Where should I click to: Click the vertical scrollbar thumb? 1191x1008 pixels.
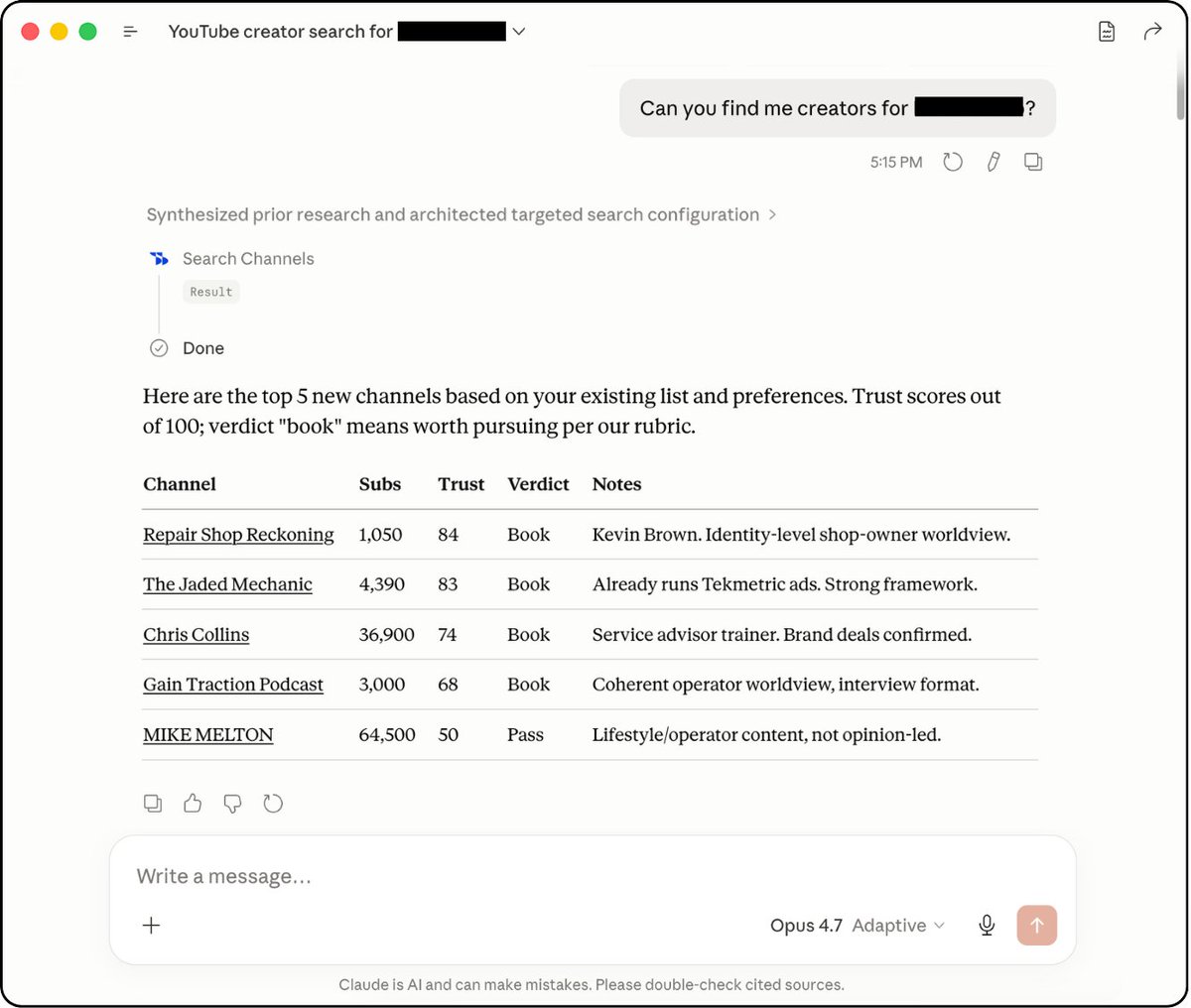click(x=1180, y=87)
